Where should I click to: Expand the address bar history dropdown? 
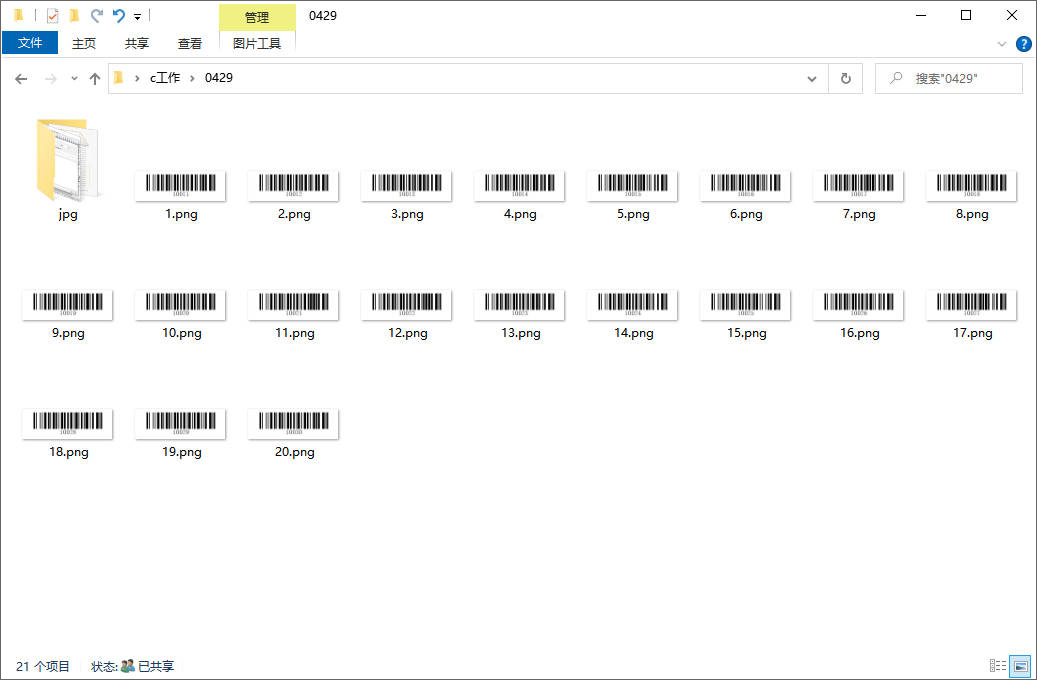coord(811,79)
